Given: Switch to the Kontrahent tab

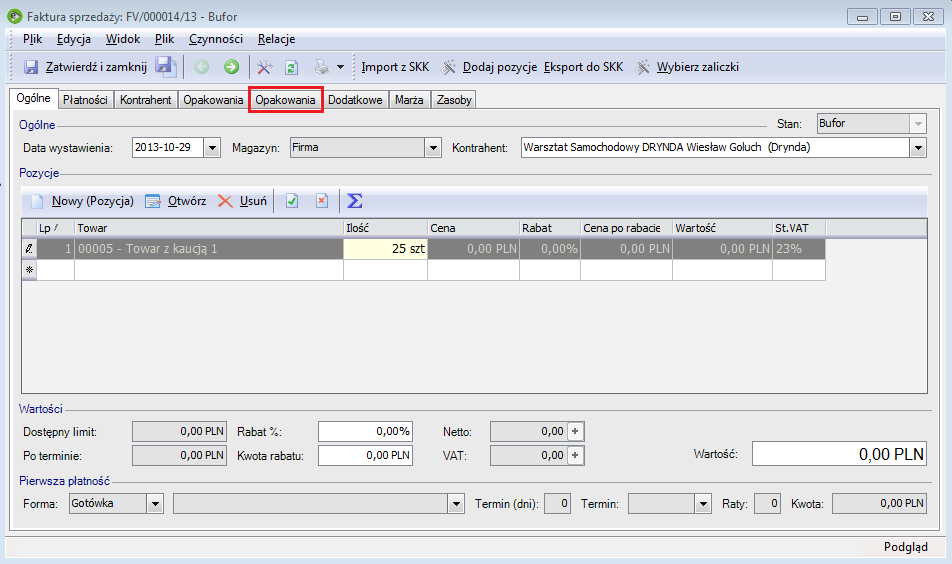Looking at the screenshot, I should pos(146,100).
